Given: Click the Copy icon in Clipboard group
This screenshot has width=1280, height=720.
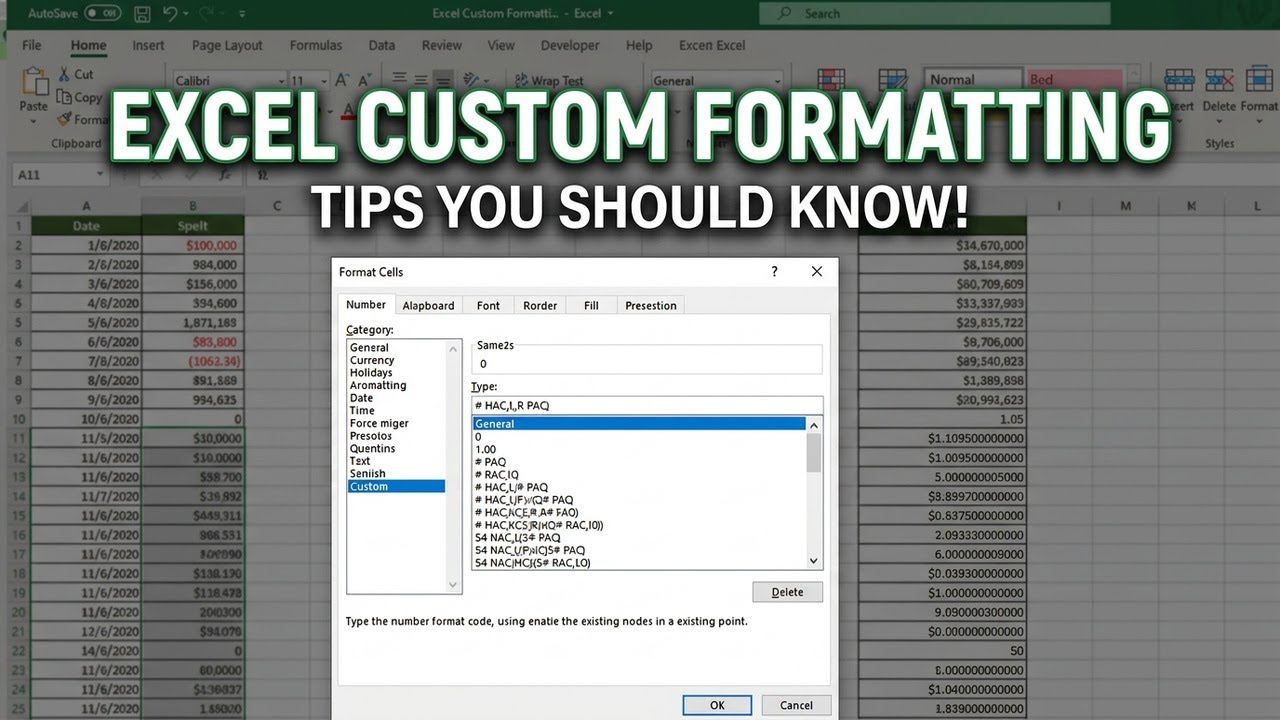Looking at the screenshot, I should 64,97.
